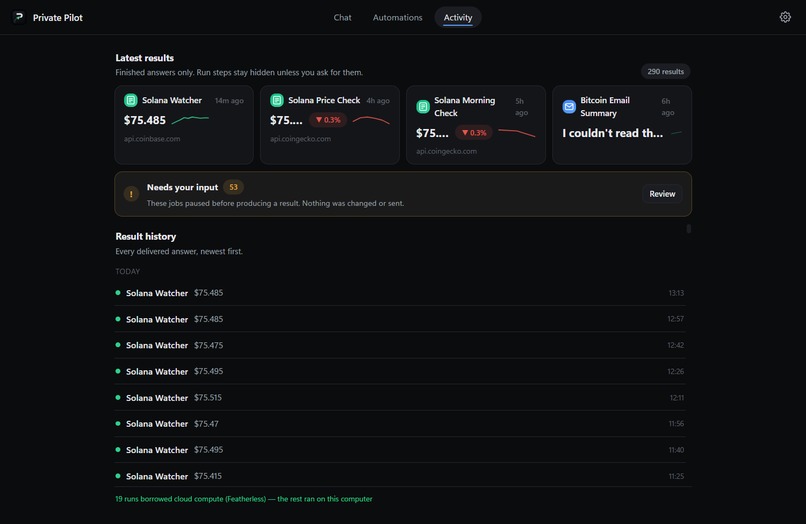The height and width of the screenshot is (524, 806).
Task: Click the 4h ago timestamp
Action: [378, 101]
